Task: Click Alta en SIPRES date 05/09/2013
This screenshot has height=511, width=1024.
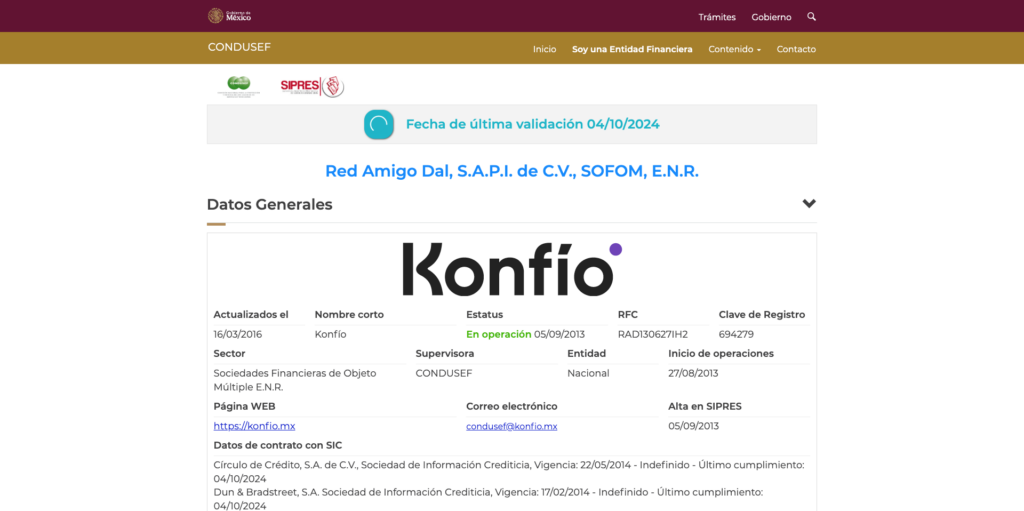Action: tap(694, 426)
